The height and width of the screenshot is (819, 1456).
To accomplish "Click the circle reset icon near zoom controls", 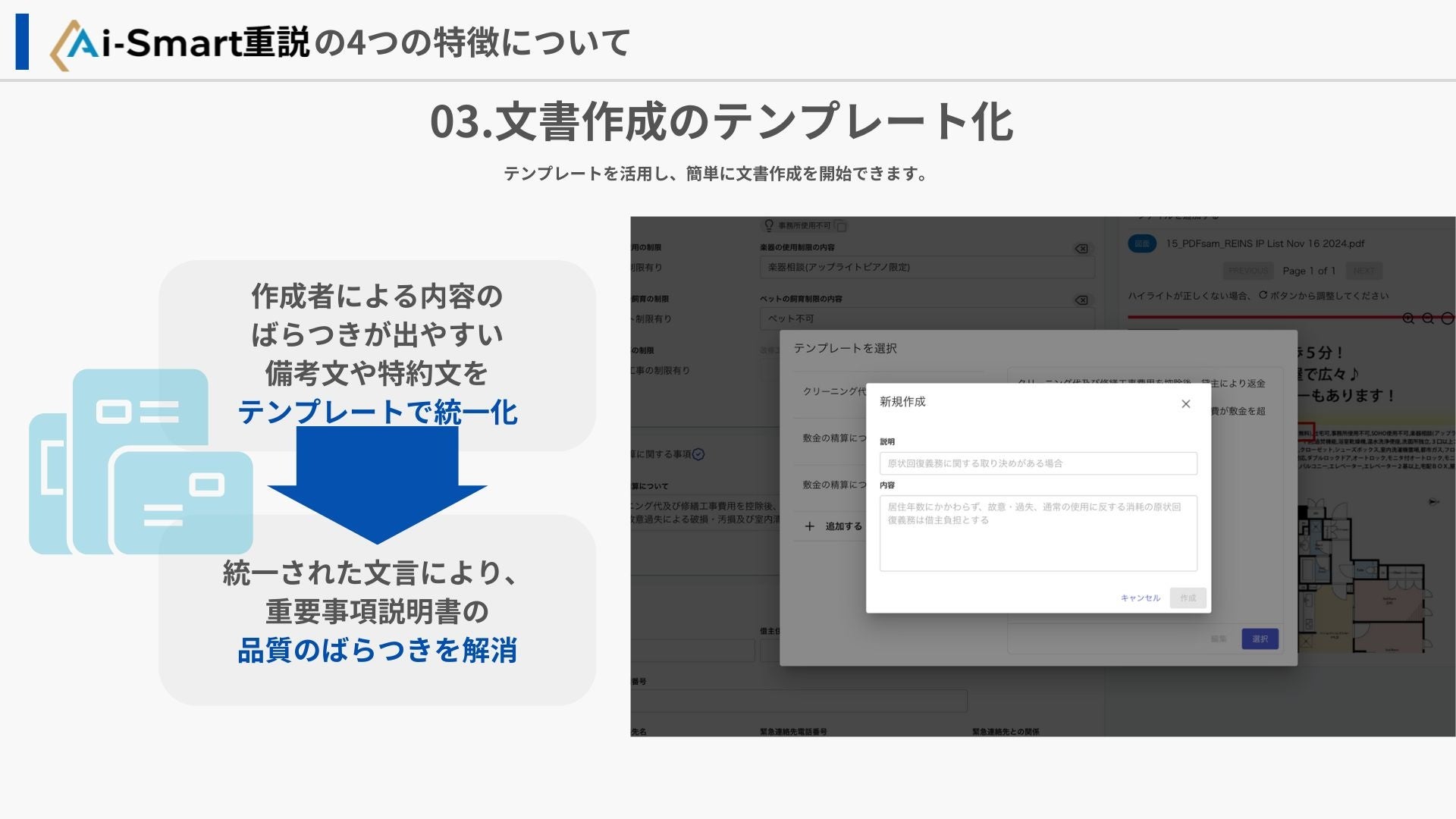I will [1447, 318].
